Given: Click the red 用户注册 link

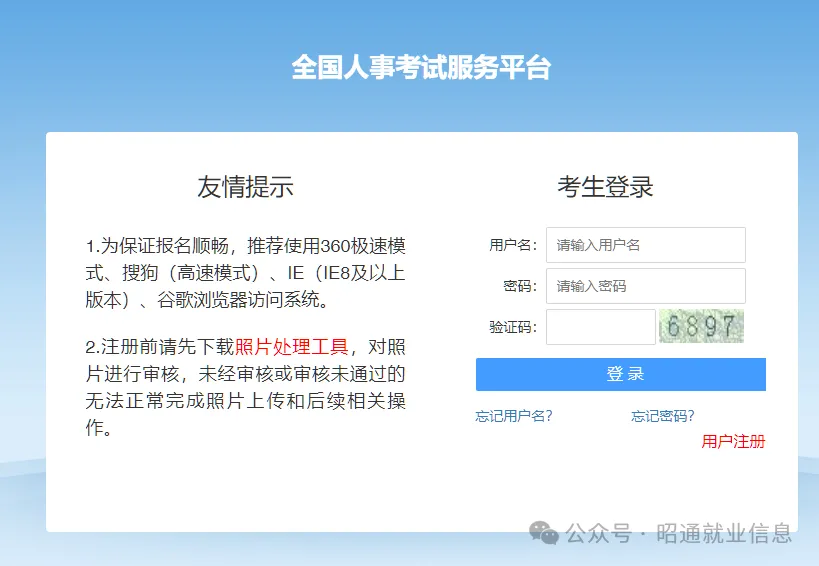Looking at the screenshot, I should (x=733, y=442).
